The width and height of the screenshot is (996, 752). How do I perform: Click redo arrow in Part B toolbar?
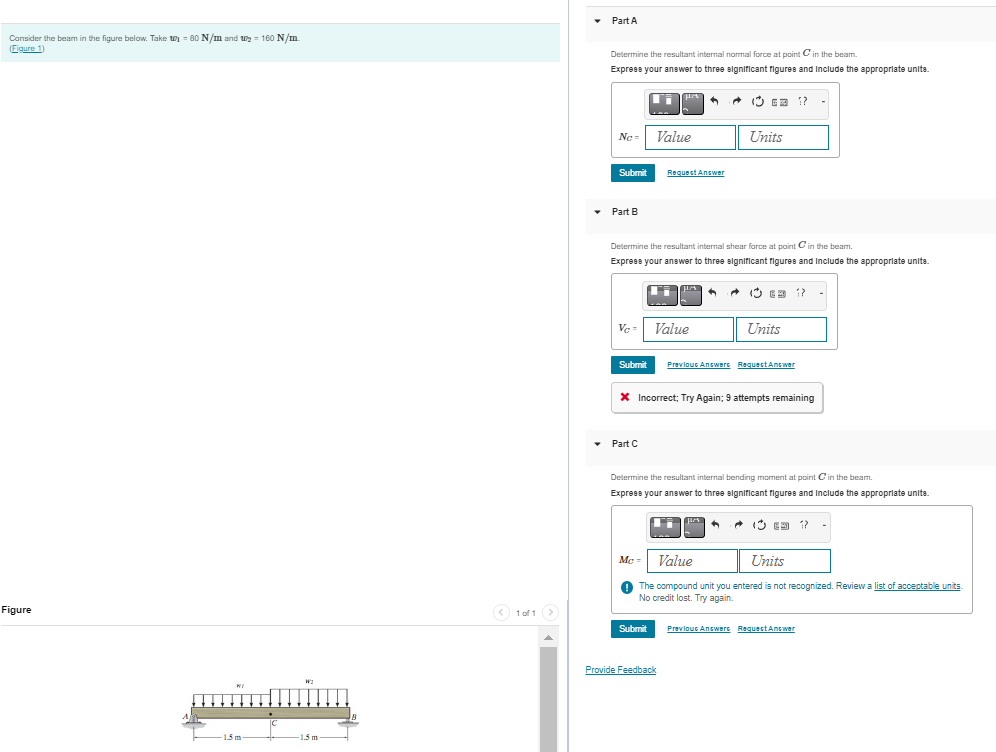pos(734,293)
